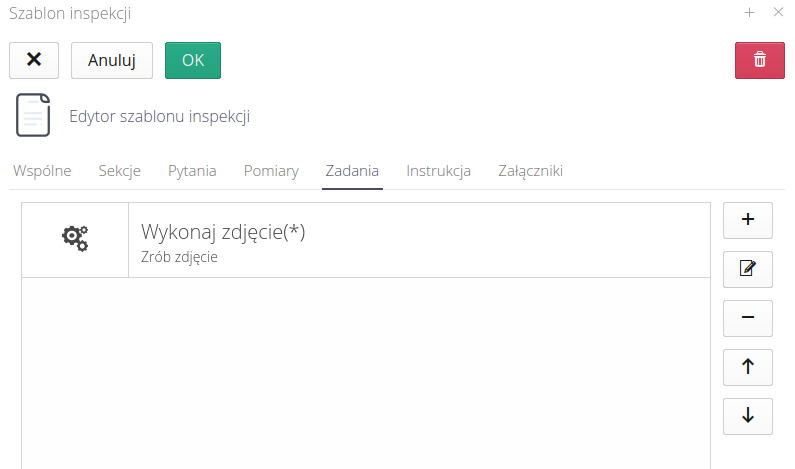Open the Załączniki tab
795x469 pixels.
click(x=530, y=171)
